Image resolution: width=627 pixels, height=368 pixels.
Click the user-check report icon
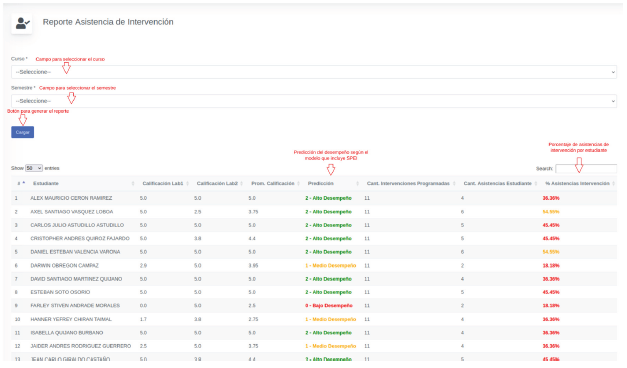tap(22, 24)
